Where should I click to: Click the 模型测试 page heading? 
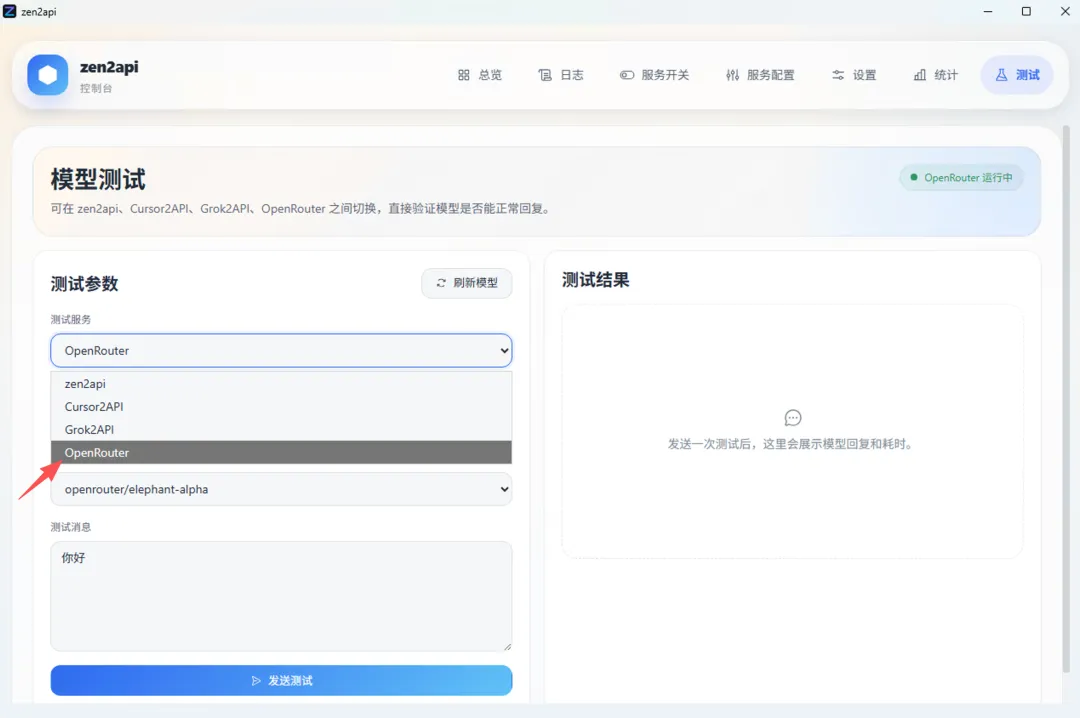coord(98,180)
